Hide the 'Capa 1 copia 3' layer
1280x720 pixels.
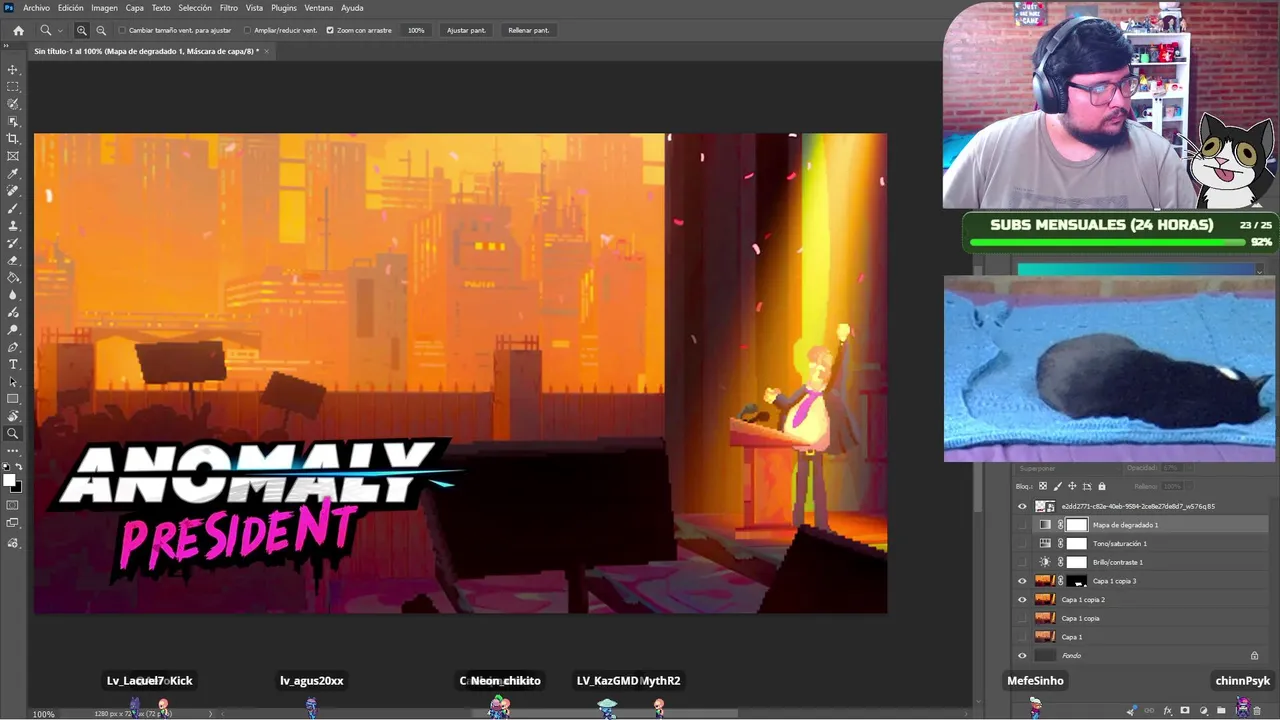[1022, 581]
